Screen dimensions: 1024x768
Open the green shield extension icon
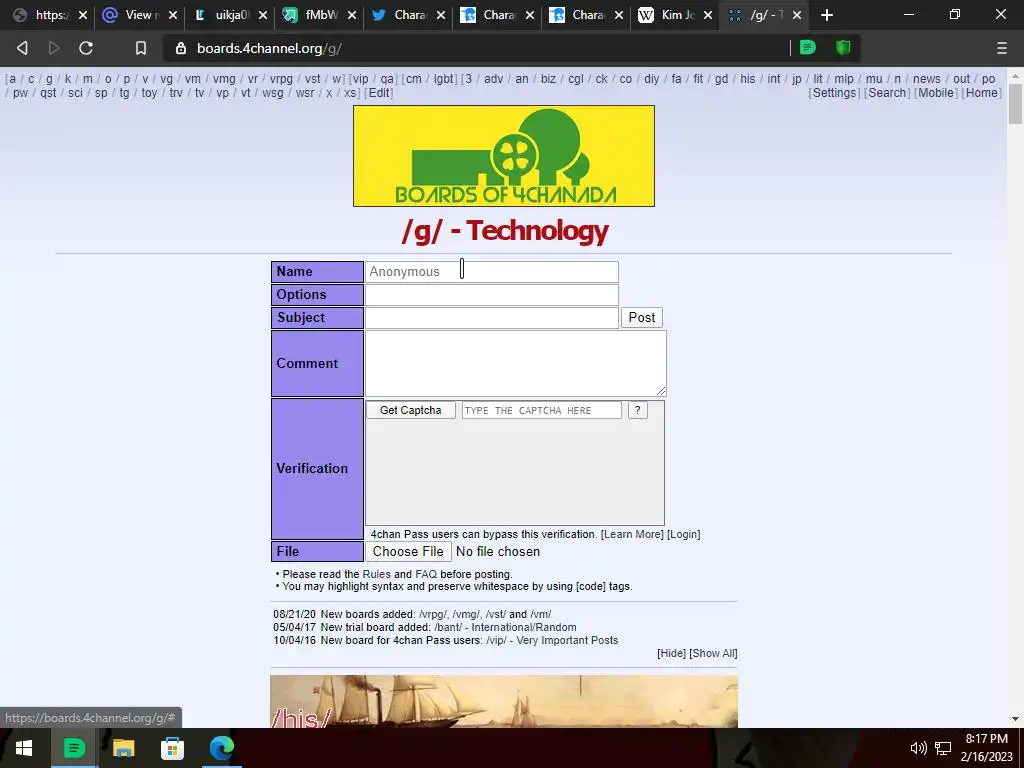(x=843, y=47)
